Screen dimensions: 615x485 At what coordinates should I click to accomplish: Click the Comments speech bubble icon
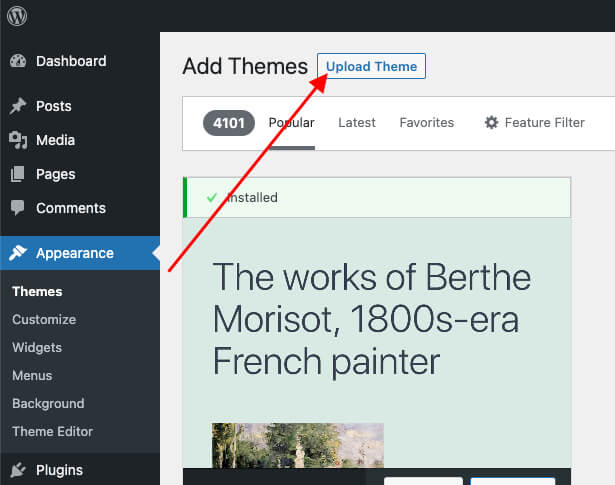[18, 208]
